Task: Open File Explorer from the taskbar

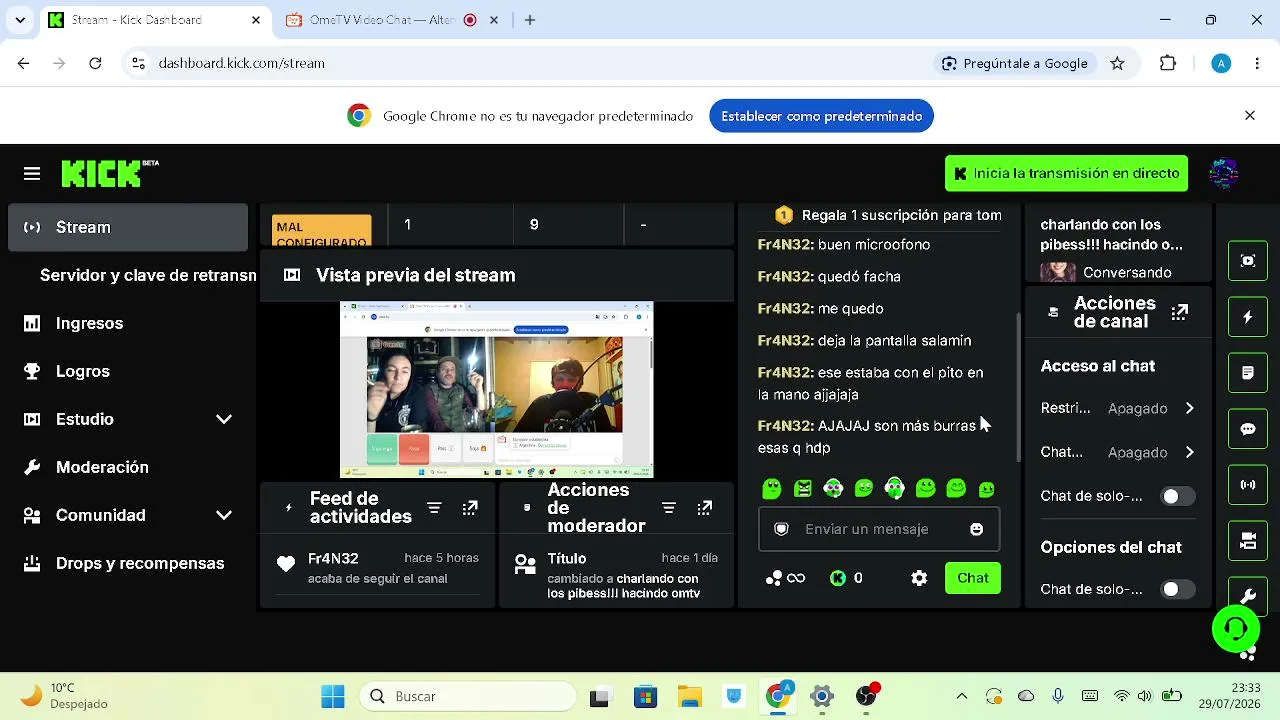Action: (x=690, y=696)
